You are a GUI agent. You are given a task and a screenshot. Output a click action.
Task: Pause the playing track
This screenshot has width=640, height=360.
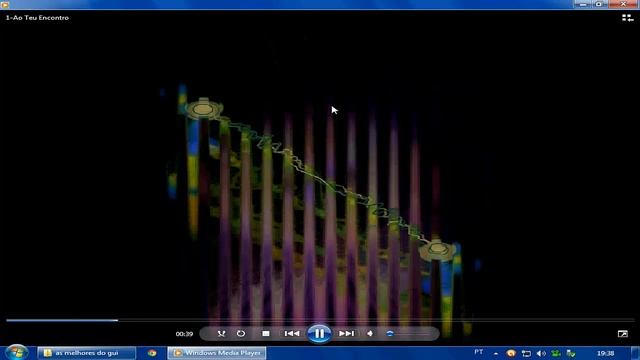[319, 333]
